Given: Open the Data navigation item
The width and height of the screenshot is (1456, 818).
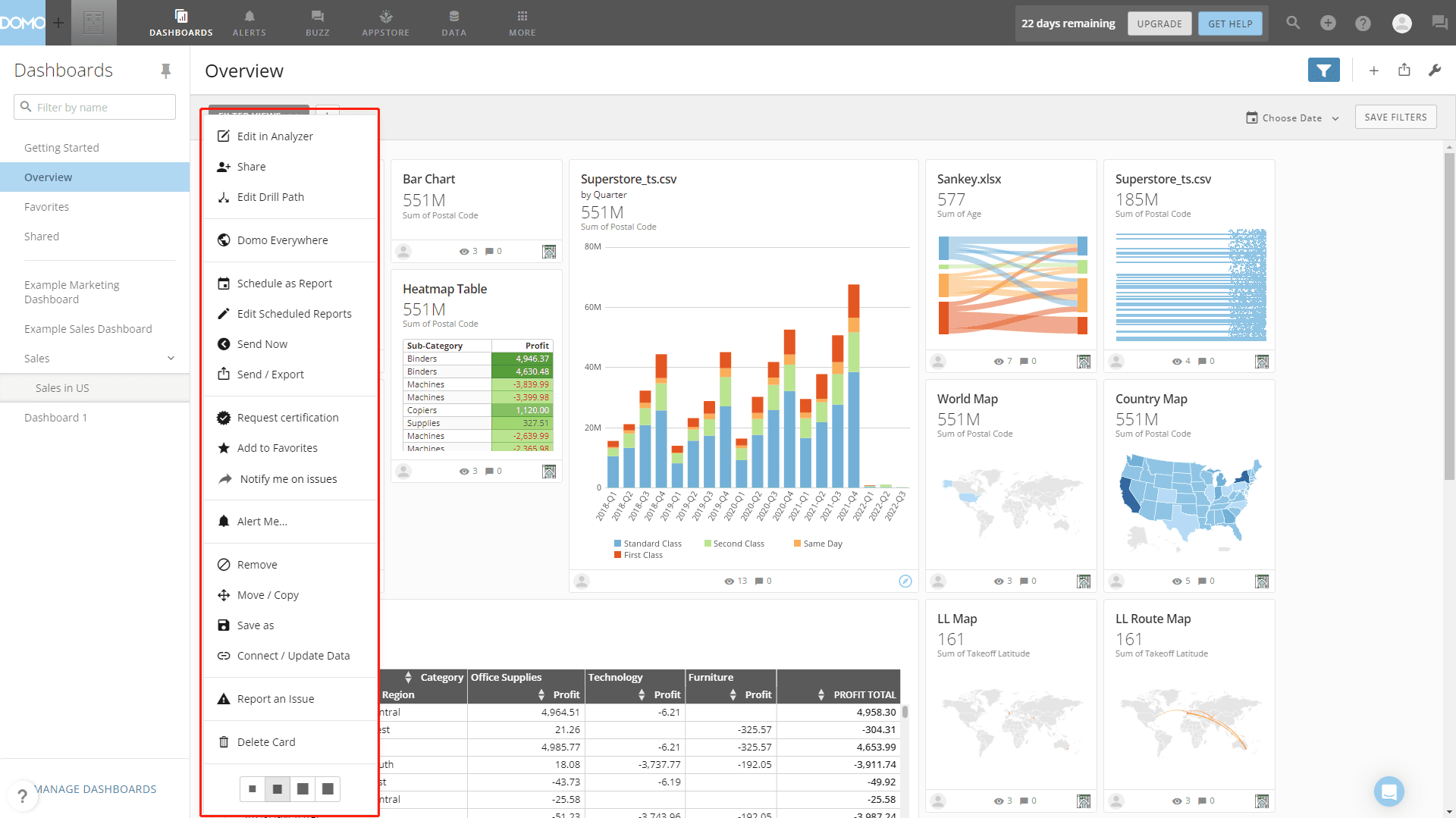Looking at the screenshot, I should (x=454, y=23).
